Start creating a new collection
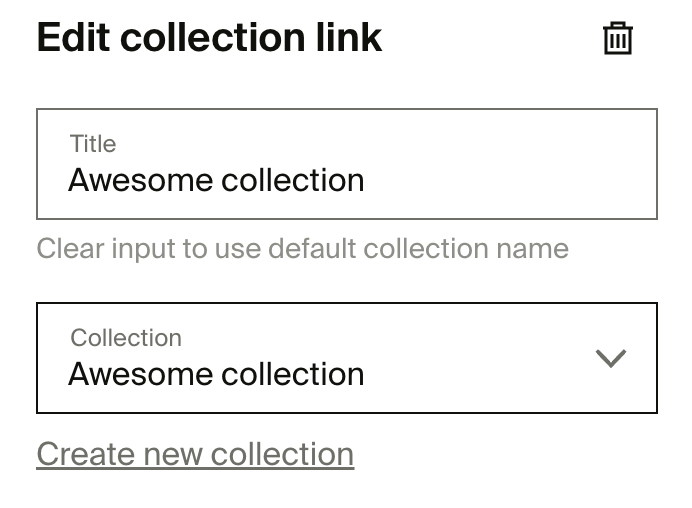This screenshot has width=692, height=508. click(195, 454)
